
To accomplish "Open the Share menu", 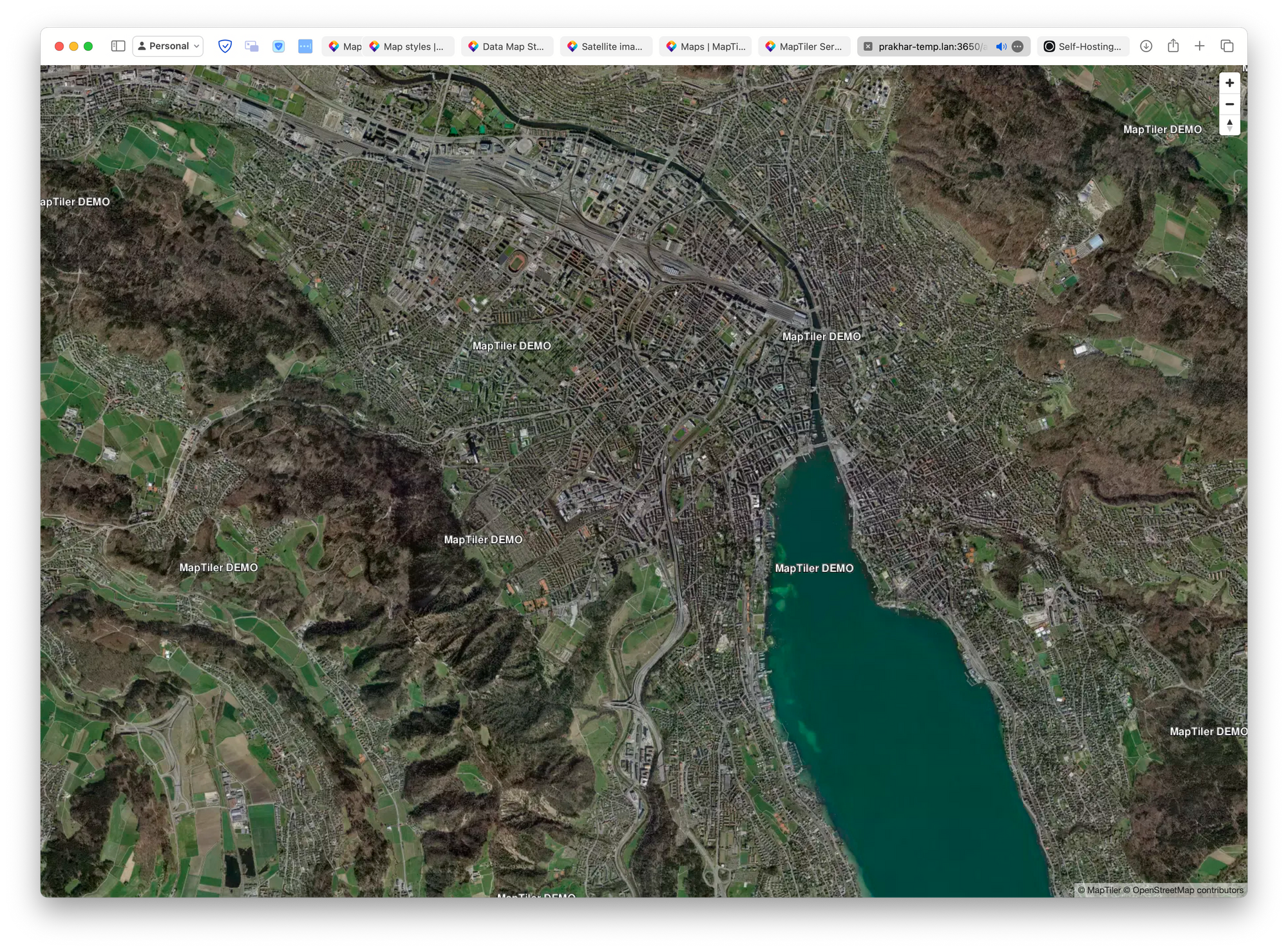I will (1173, 46).
